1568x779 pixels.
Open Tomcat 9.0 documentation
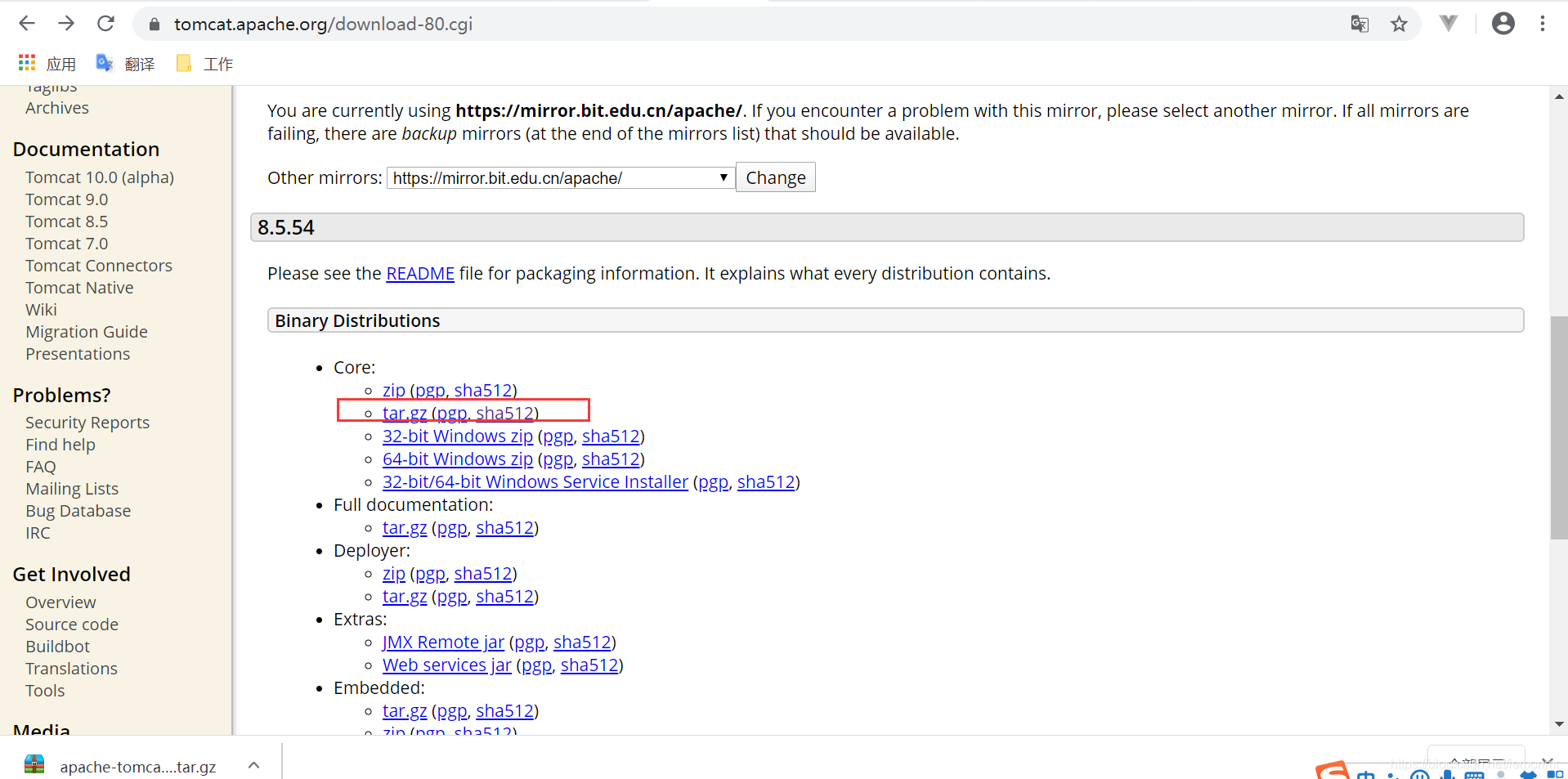[66, 199]
